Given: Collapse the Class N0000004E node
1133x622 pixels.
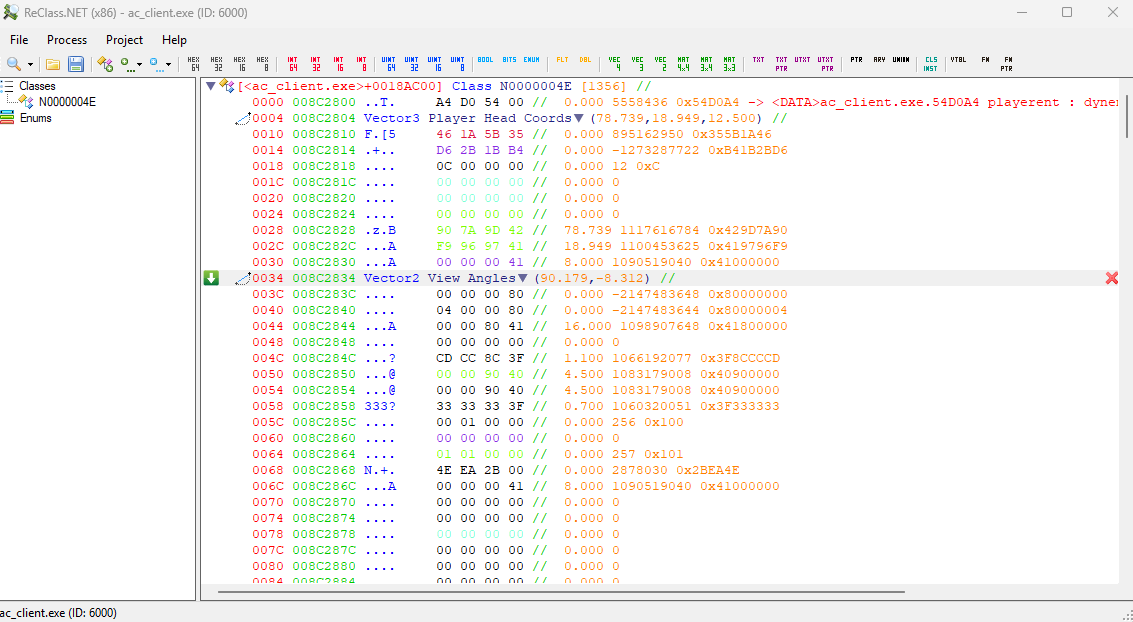Looking at the screenshot, I should click(x=210, y=86).
